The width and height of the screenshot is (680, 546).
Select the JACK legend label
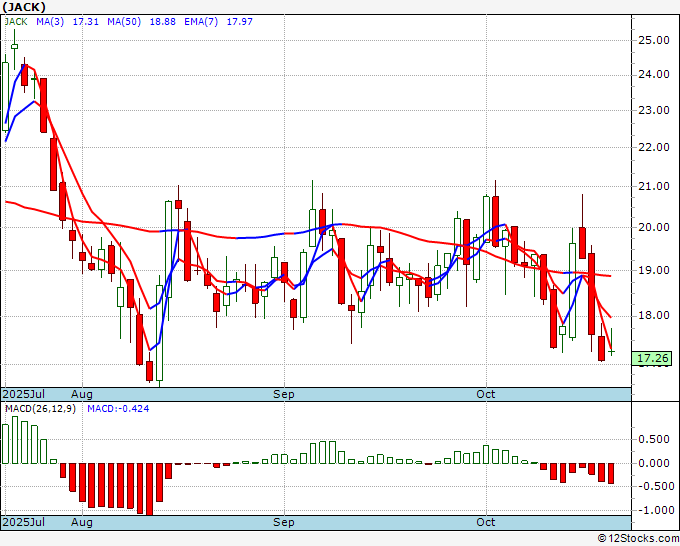point(16,22)
